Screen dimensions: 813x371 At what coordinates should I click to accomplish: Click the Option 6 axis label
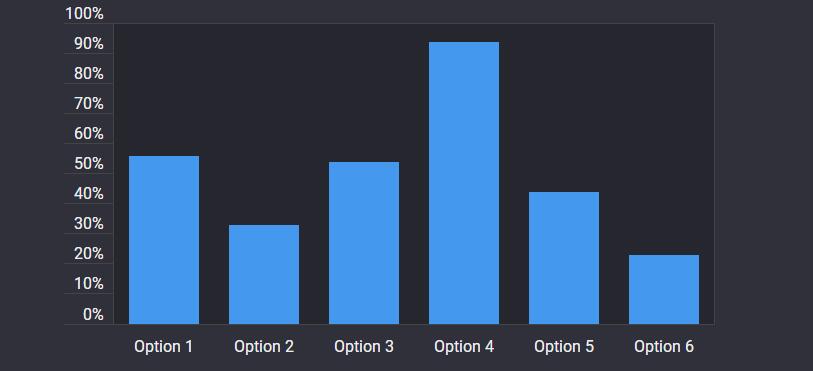point(664,347)
